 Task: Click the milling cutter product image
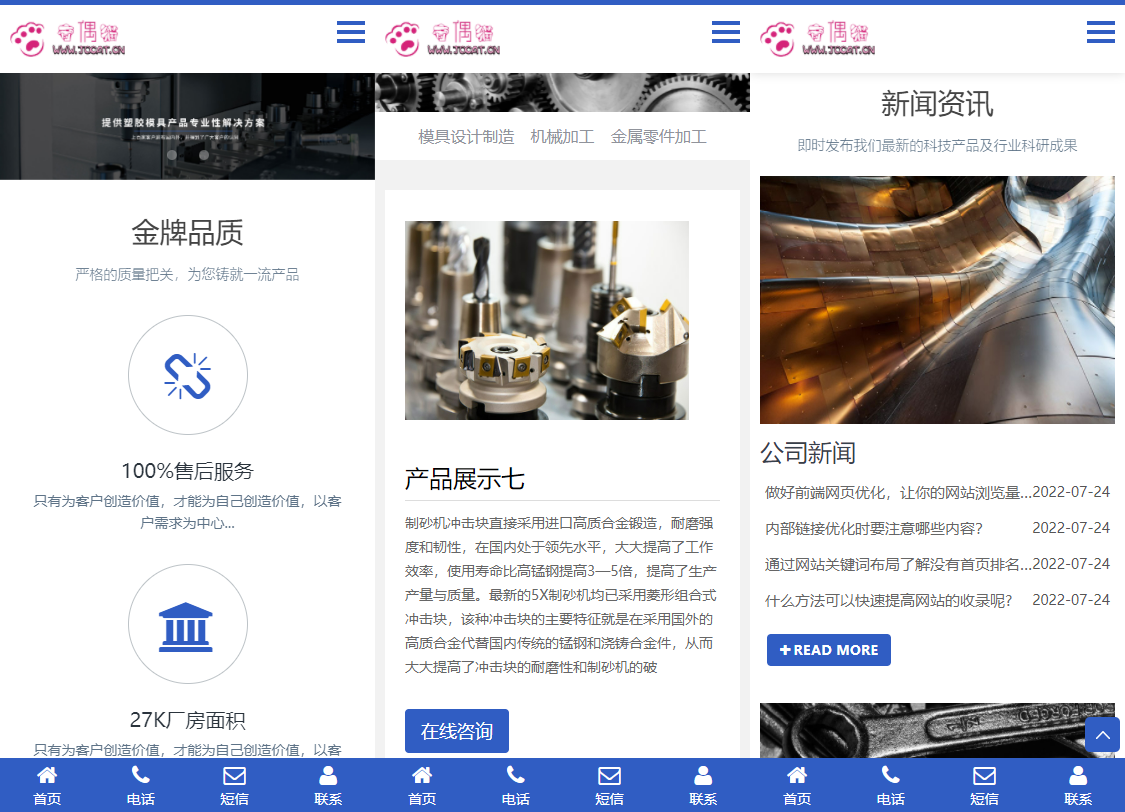tap(547, 320)
